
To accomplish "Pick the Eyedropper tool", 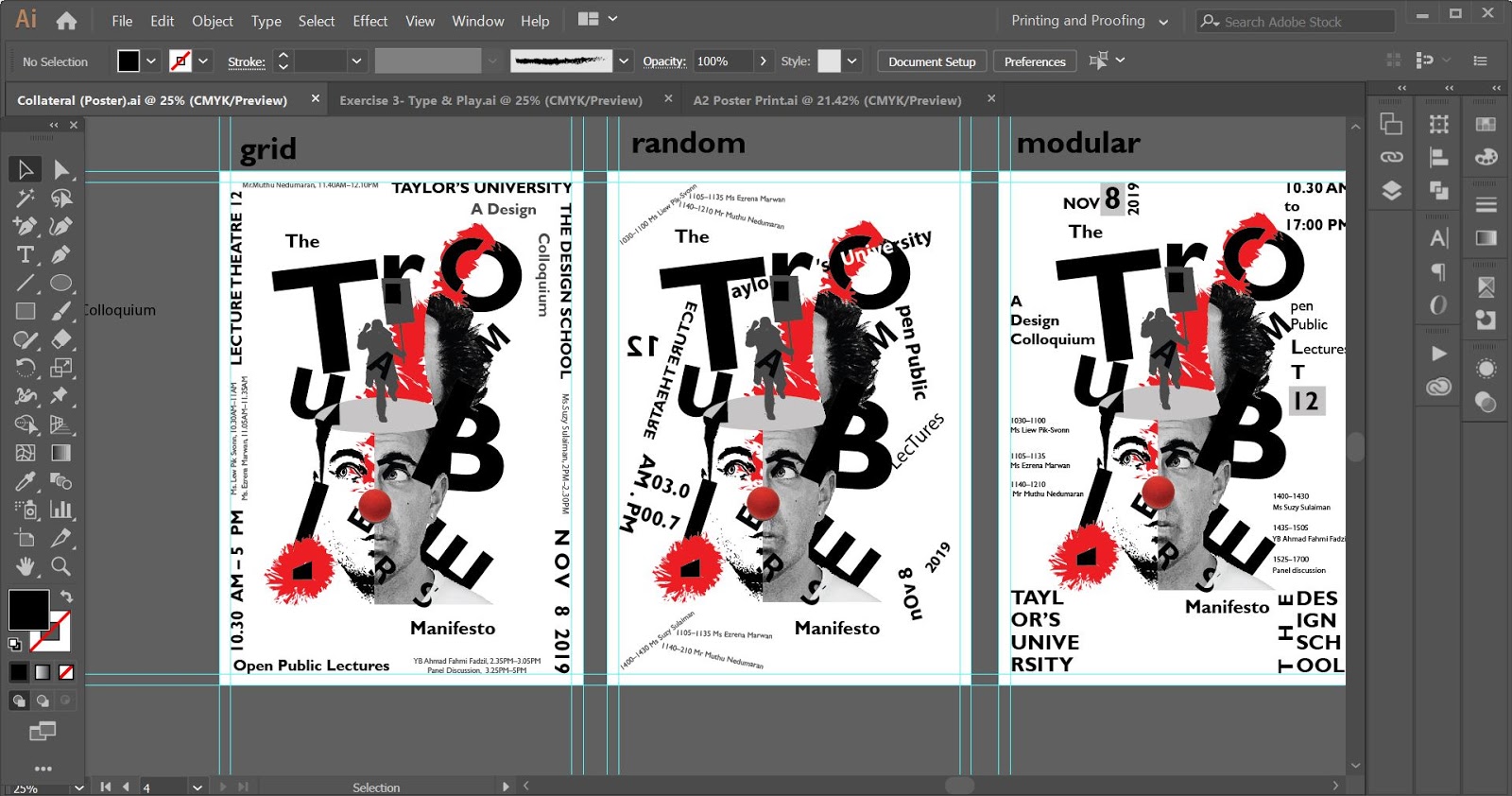I will coord(26,481).
